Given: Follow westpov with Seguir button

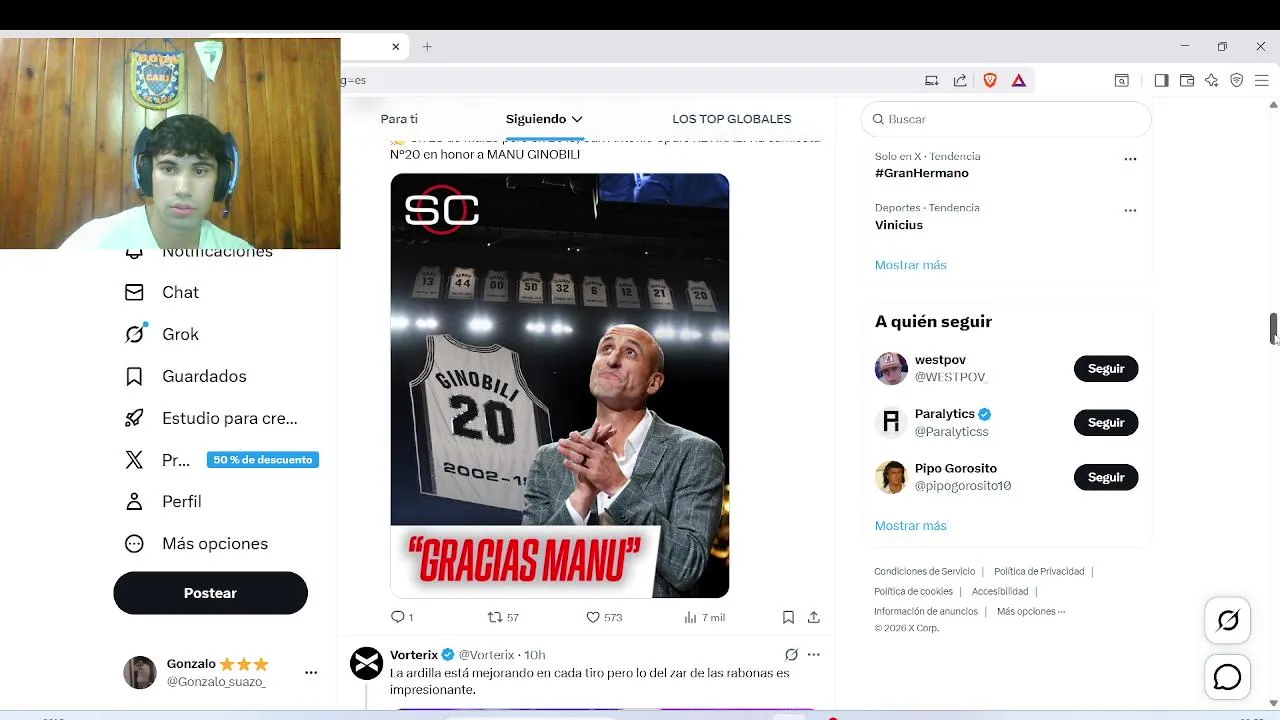Looking at the screenshot, I should [x=1106, y=369].
